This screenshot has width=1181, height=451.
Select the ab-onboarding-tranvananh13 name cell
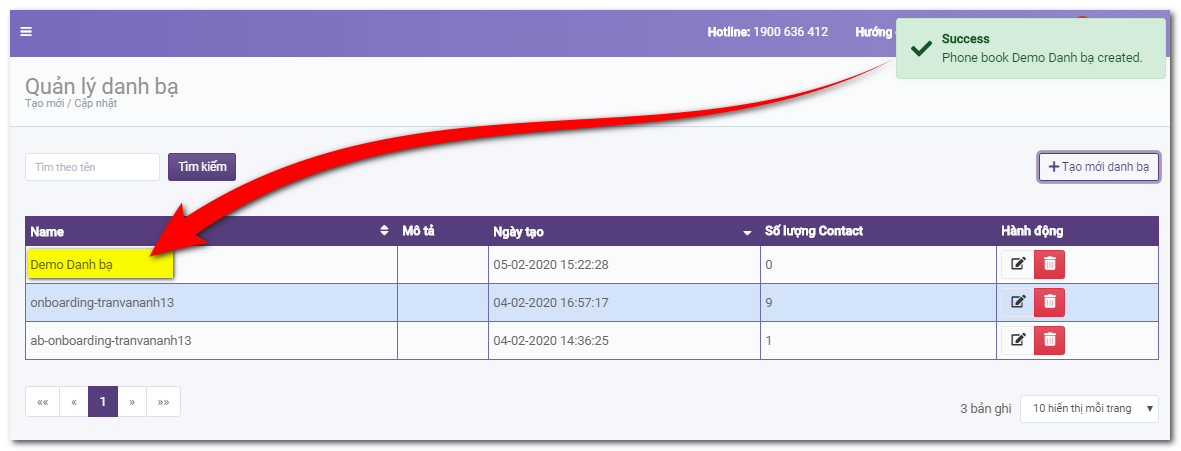[212, 340]
